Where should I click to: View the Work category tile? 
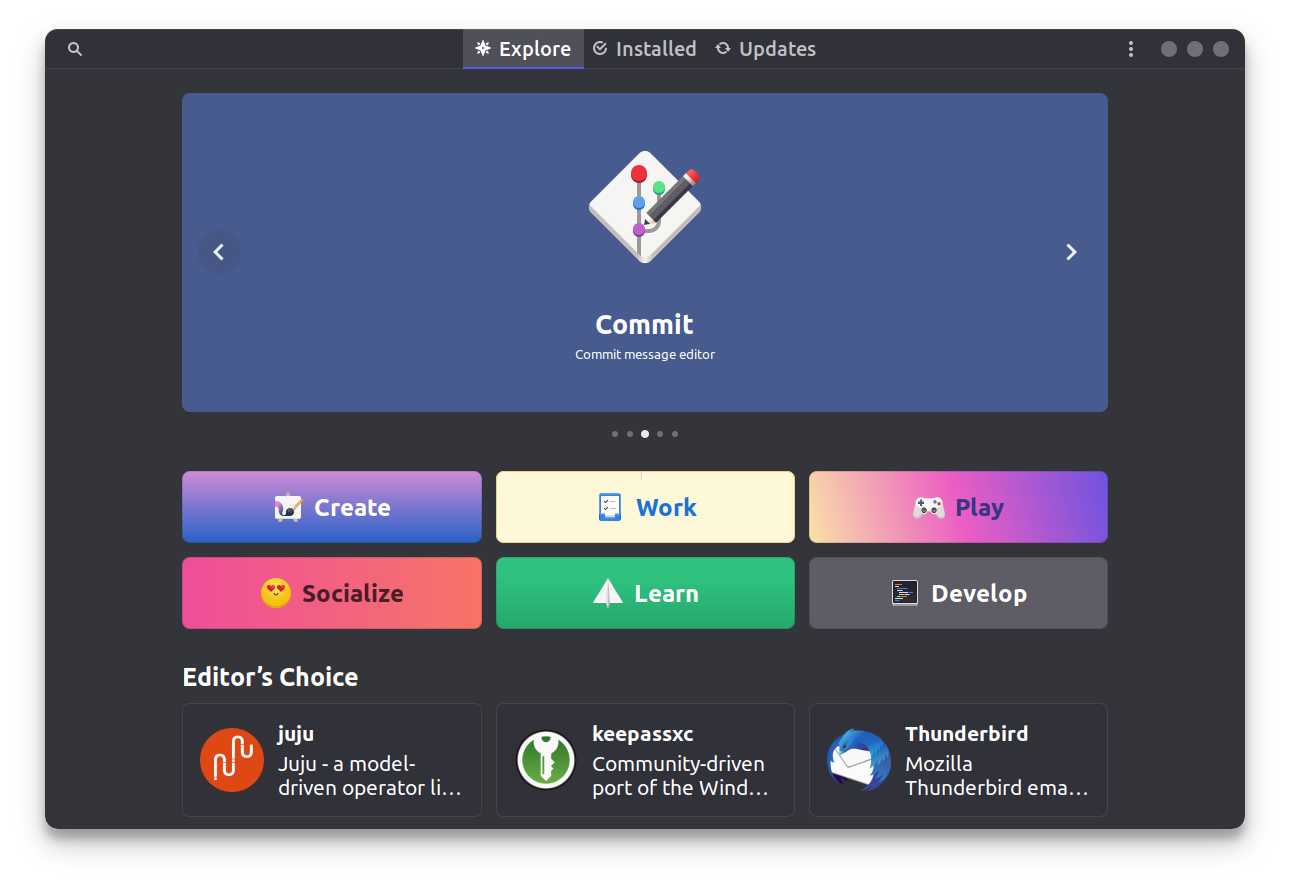pos(645,507)
